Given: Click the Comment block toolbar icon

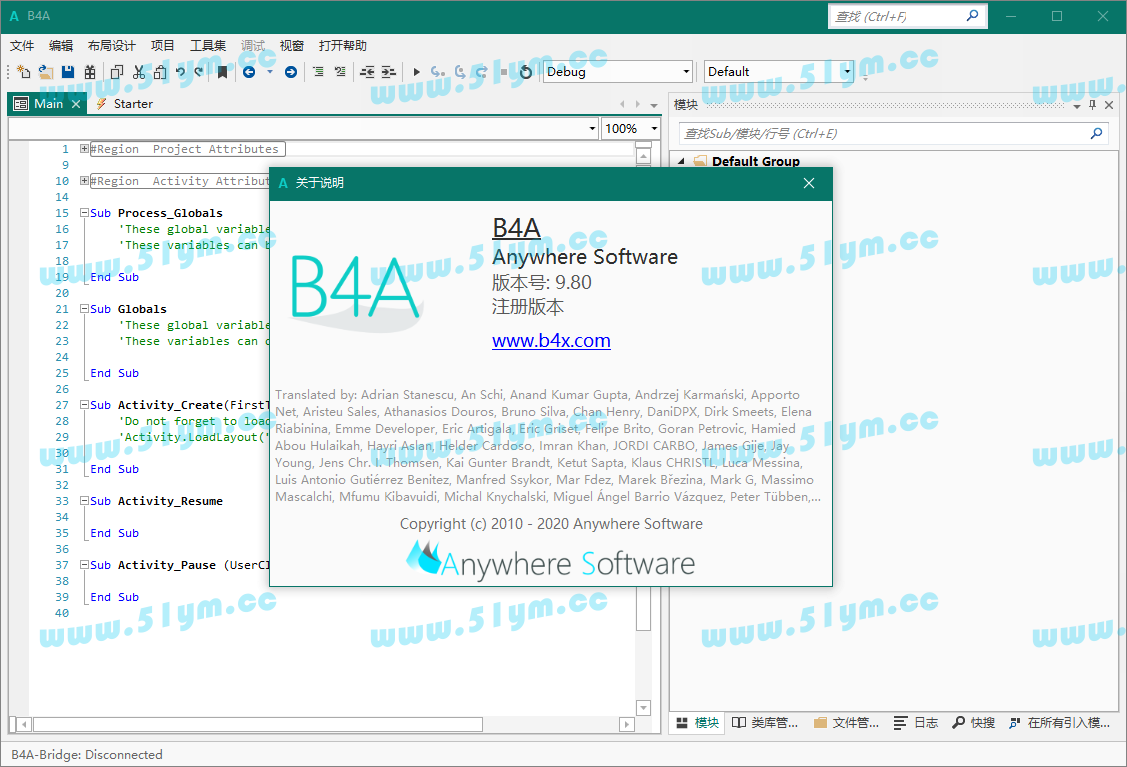Looking at the screenshot, I should 318,71.
